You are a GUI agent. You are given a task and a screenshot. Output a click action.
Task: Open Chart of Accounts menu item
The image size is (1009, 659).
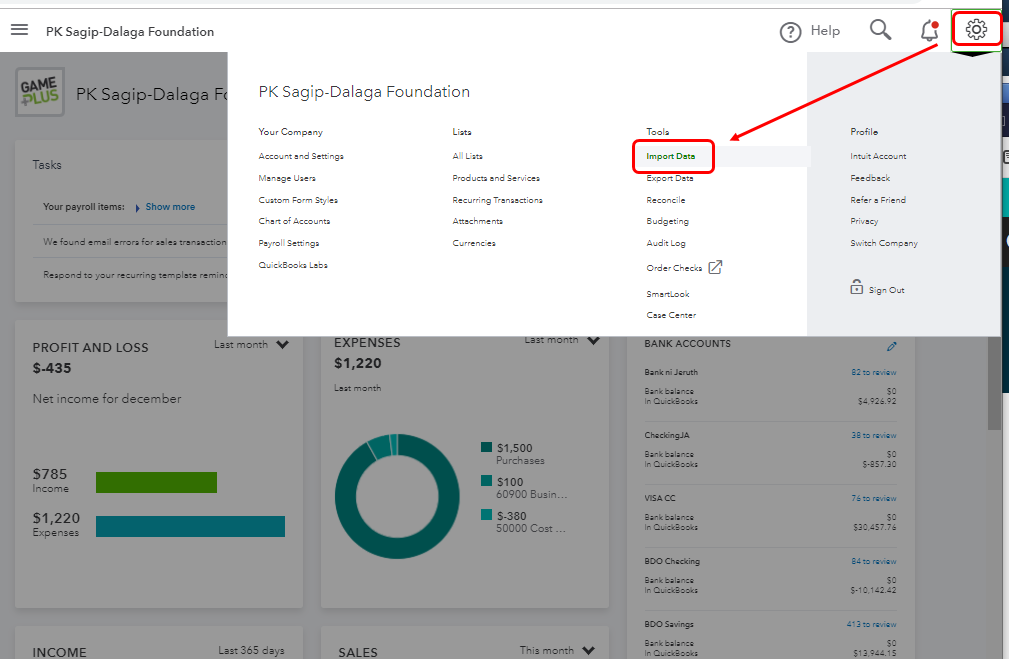[x=294, y=221]
